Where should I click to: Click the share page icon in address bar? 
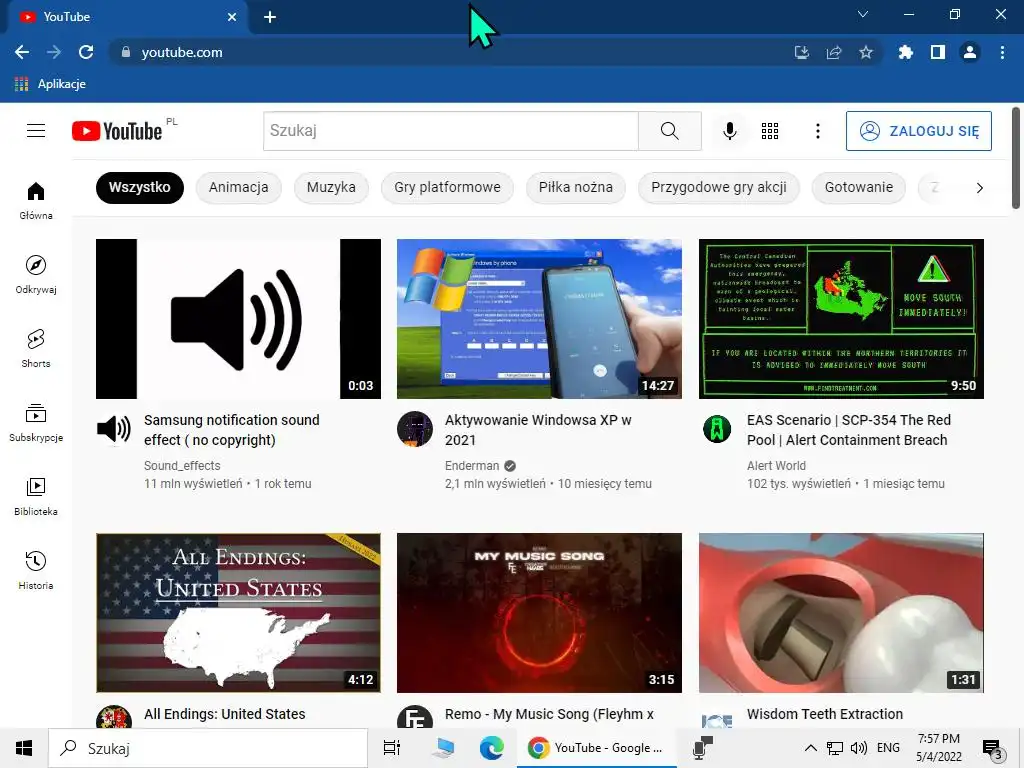834,52
